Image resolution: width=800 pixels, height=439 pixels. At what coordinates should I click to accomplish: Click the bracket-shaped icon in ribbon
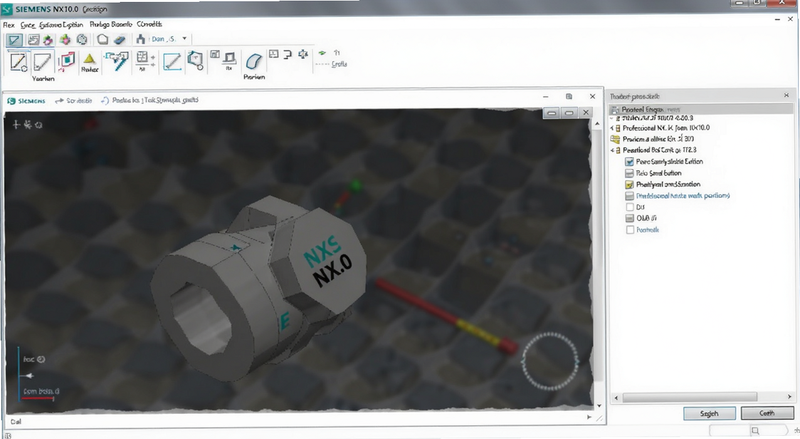[288, 54]
